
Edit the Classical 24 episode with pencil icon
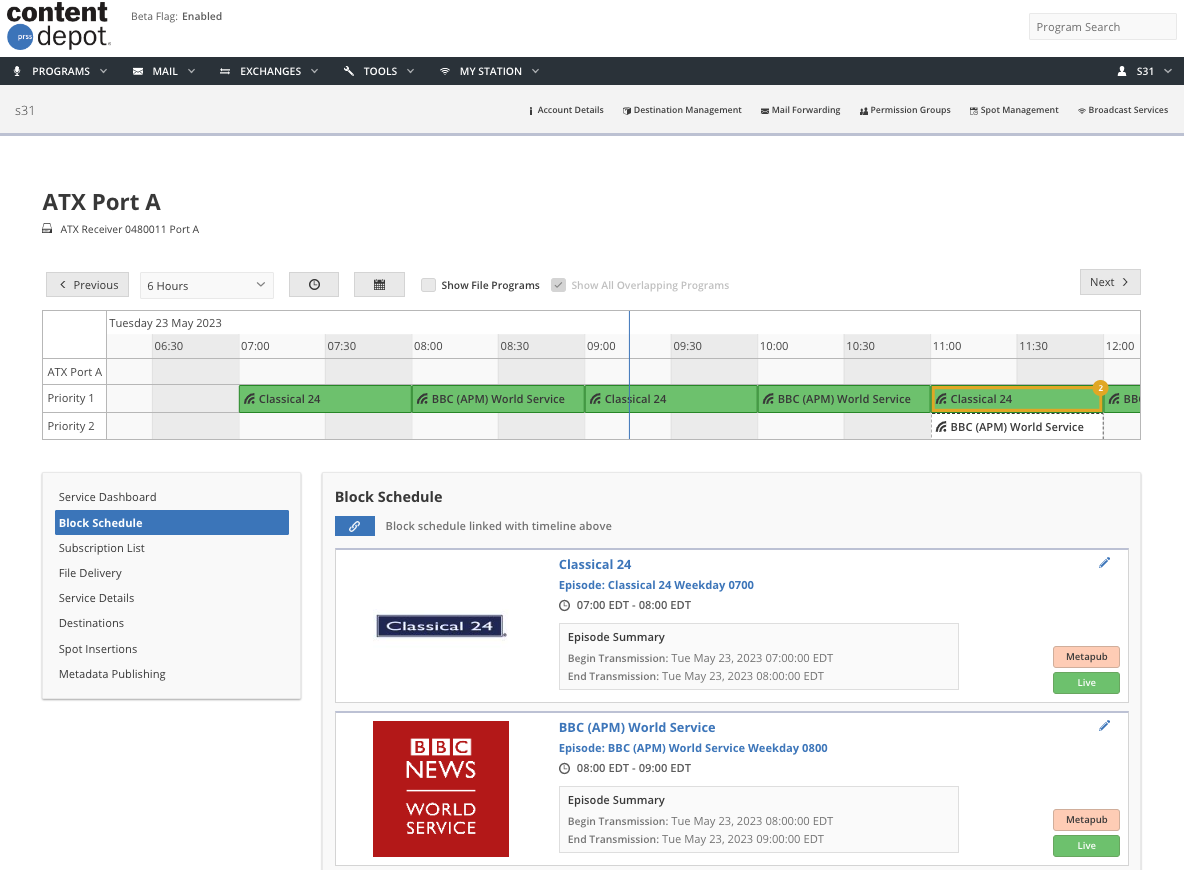pyautogui.click(x=1104, y=562)
